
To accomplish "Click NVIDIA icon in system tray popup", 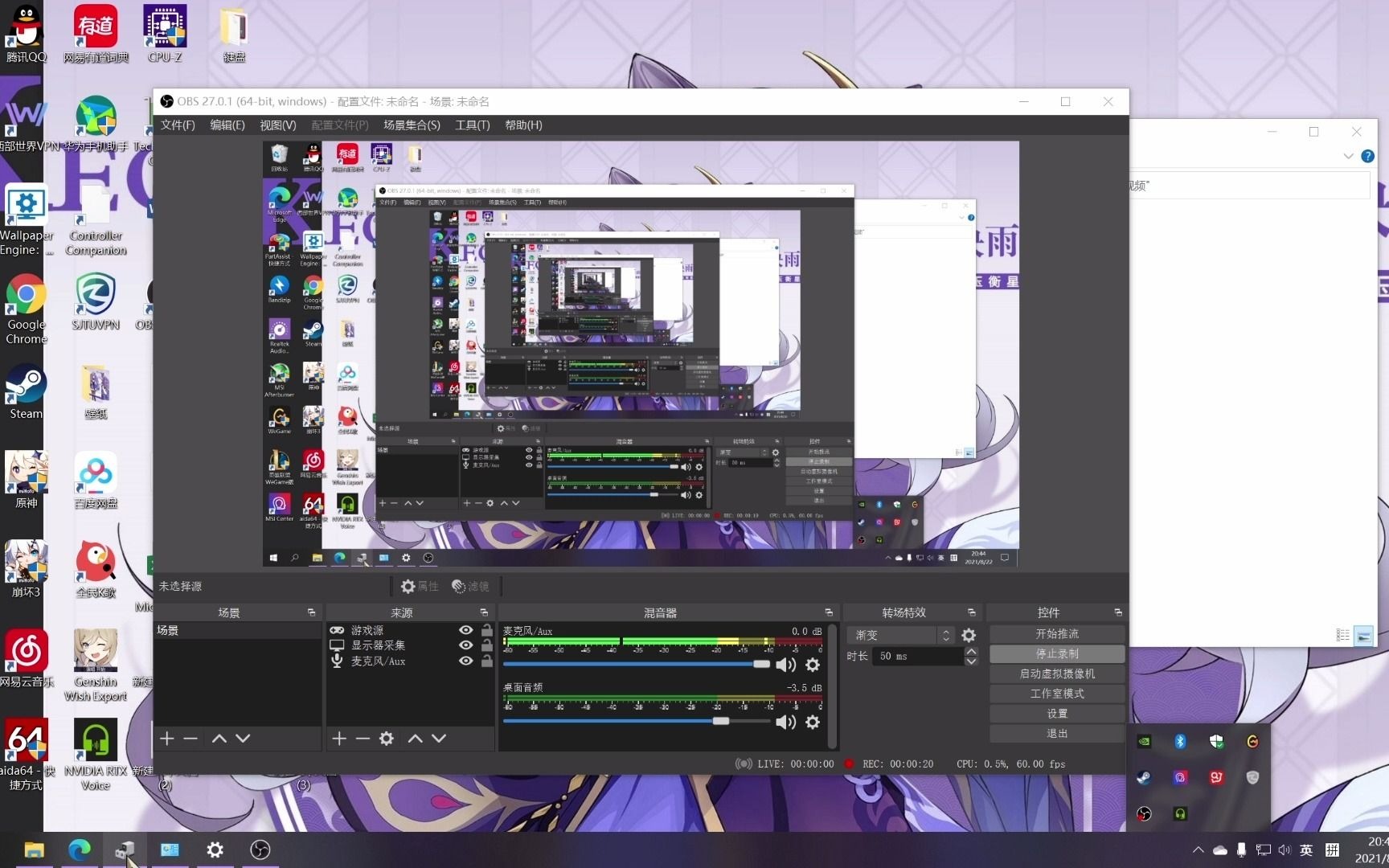I will (x=1144, y=742).
